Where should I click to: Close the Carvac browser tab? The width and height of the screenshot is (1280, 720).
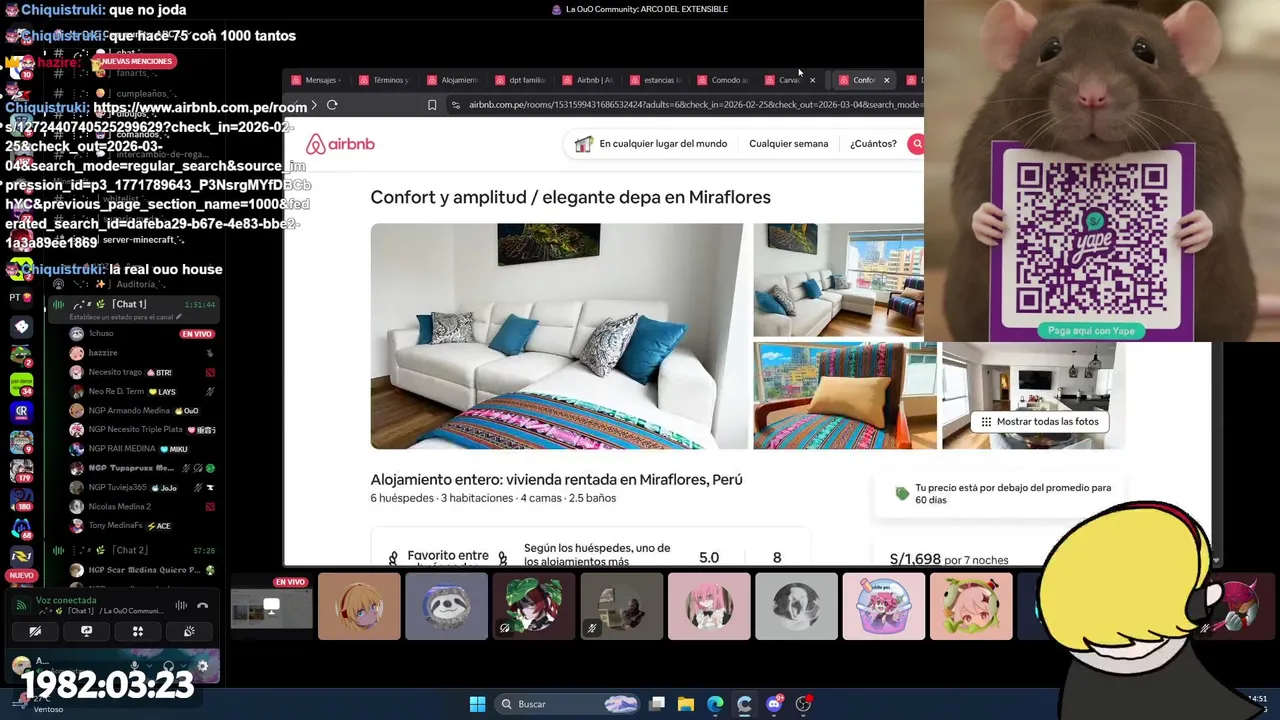812,80
